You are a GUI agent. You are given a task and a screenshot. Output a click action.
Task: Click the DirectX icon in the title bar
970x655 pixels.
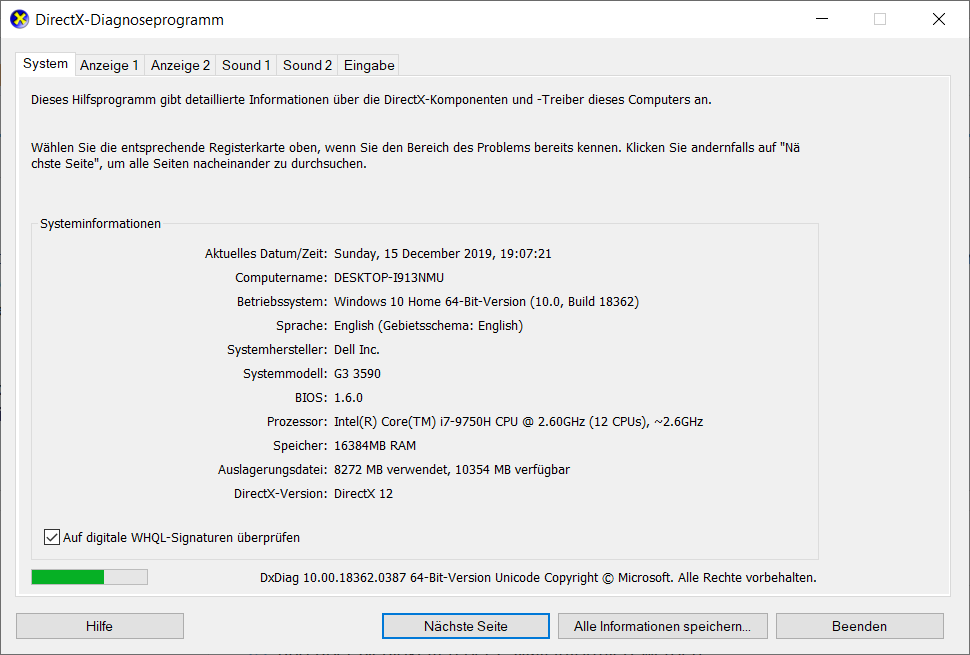pyautogui.click(x=20, y=19)
